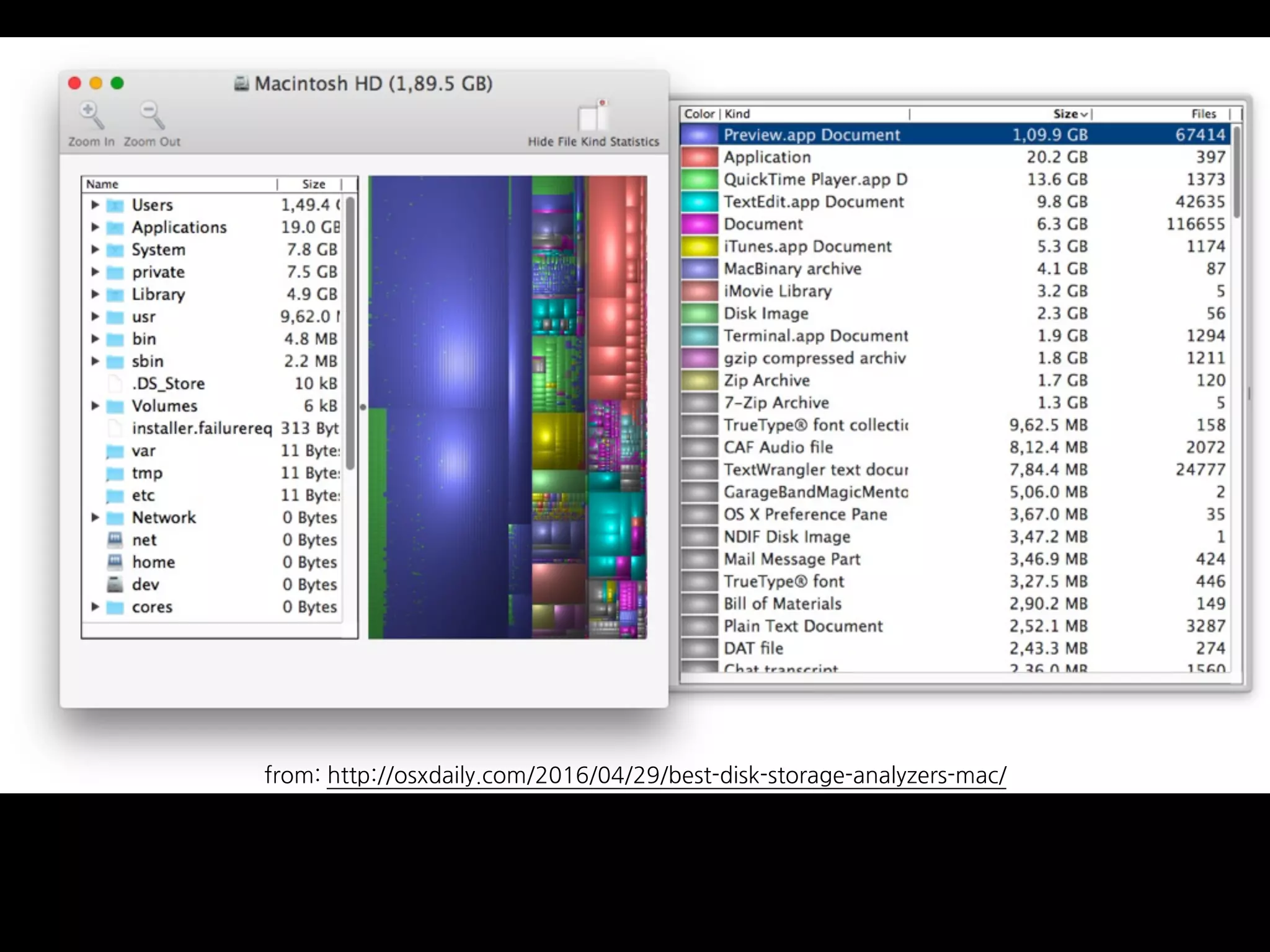Expand the sbin folder
Viewport: 1270px width, 952px height.
95,361
